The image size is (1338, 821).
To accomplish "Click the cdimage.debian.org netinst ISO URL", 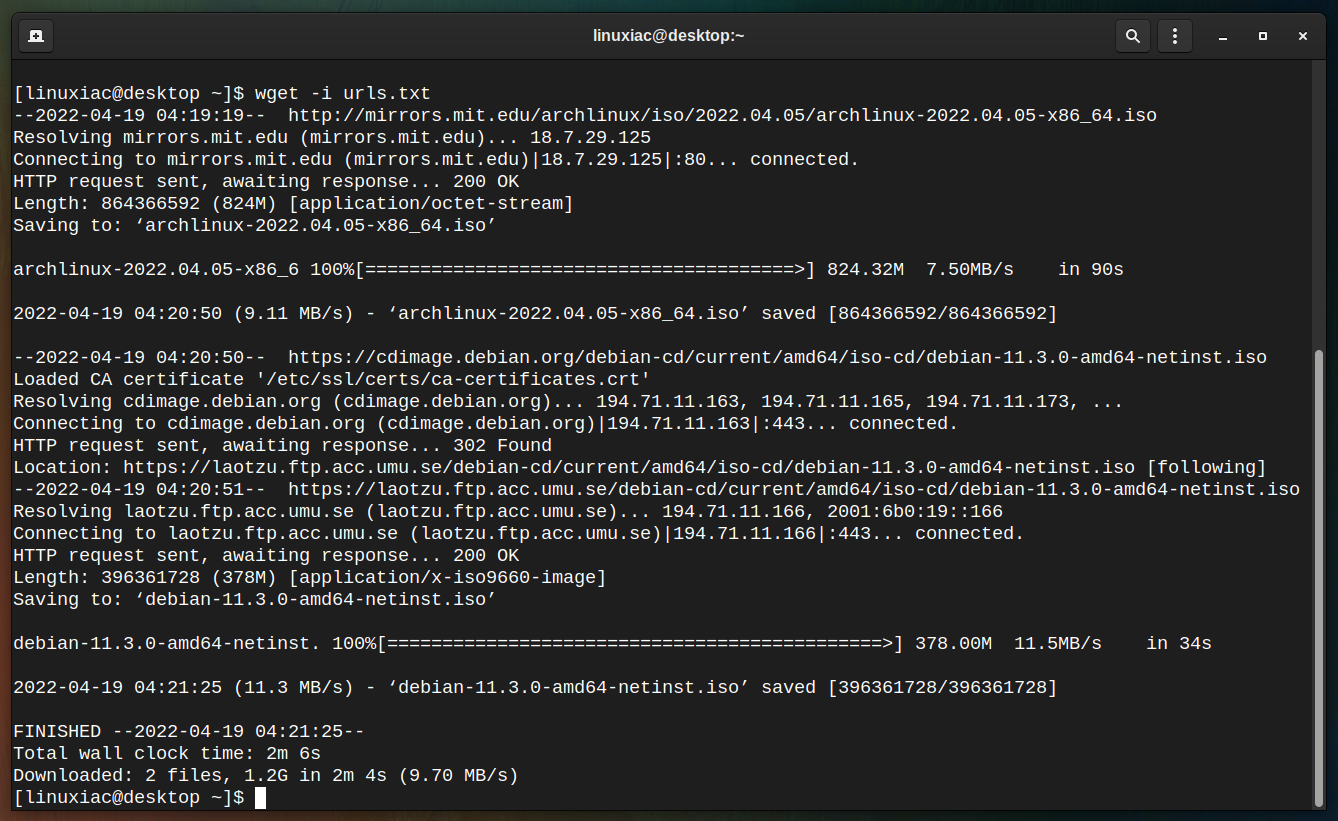I will [777, 357].
